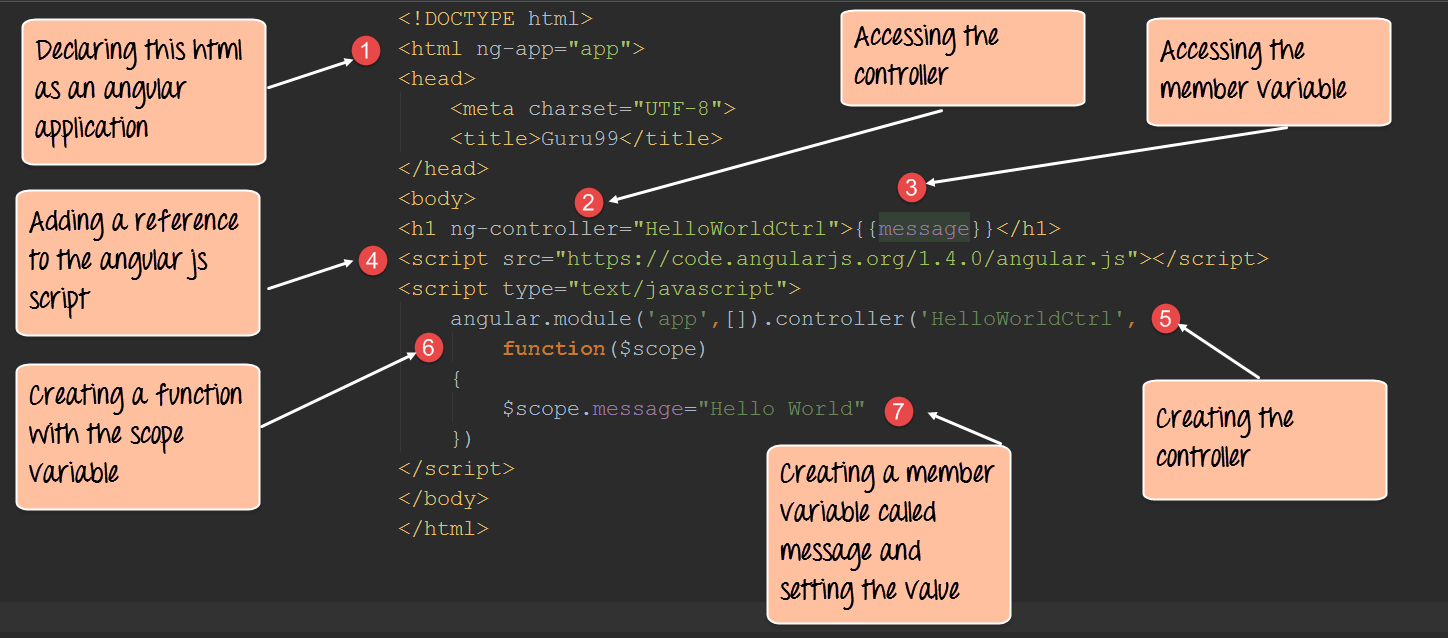This screenshot has width=1448, height=638.
Task: Click the red number 6 marker
Action: click(x=428, y=347)
